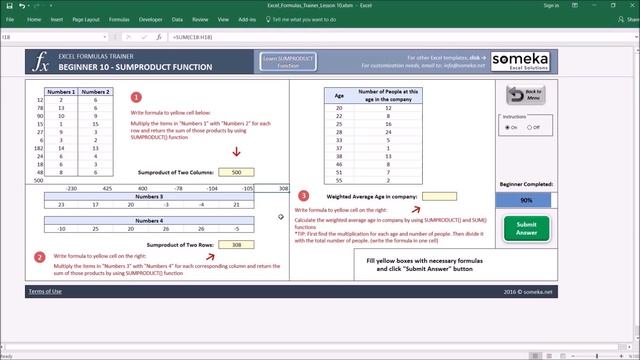Click the zoom slider handle in status bar
Image resolution: width=640 pixels, height=360 pixels.
pyautogui.click(x=597, y=356)
